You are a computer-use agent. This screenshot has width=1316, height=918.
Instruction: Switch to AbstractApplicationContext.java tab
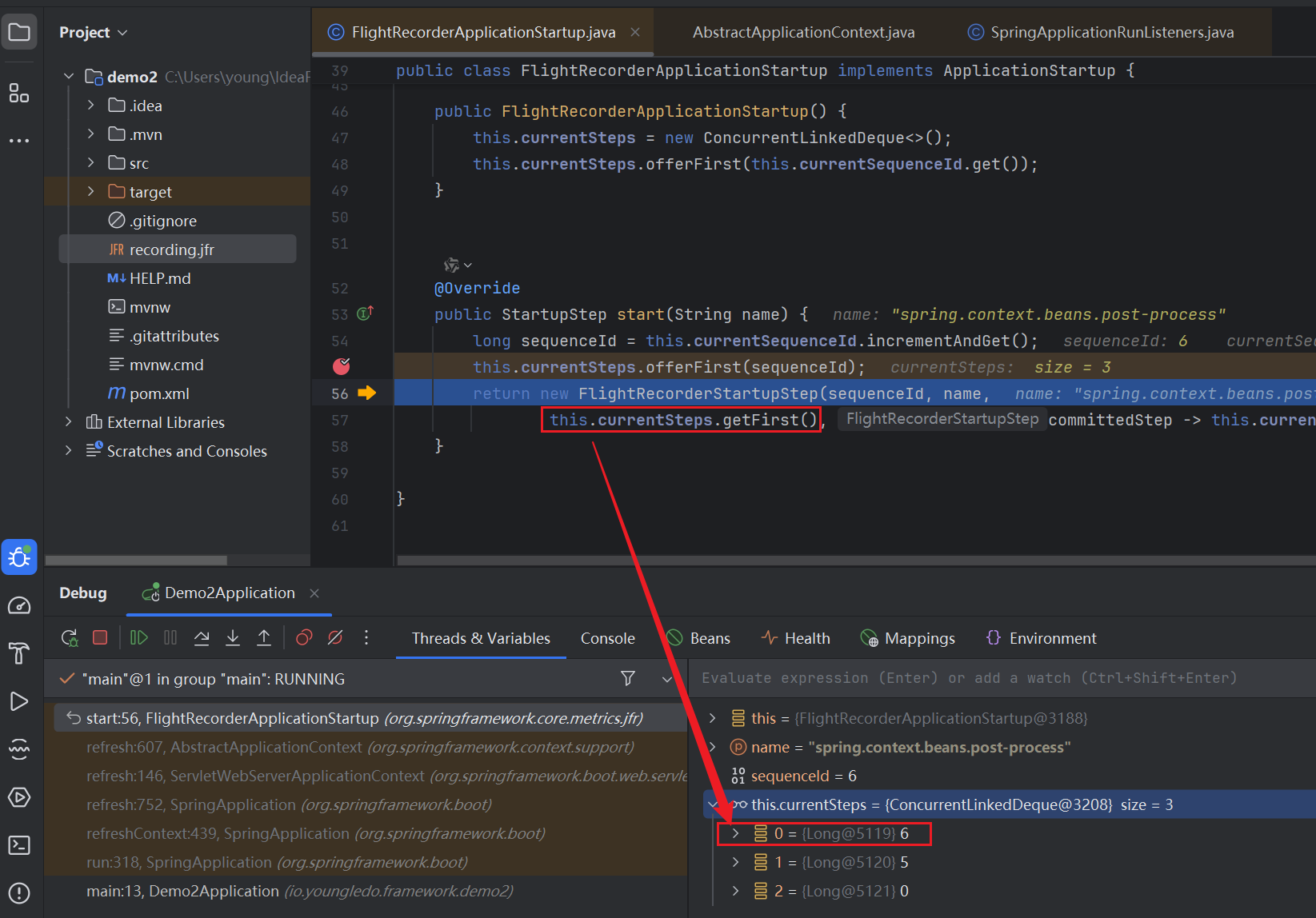click(803, 32)
